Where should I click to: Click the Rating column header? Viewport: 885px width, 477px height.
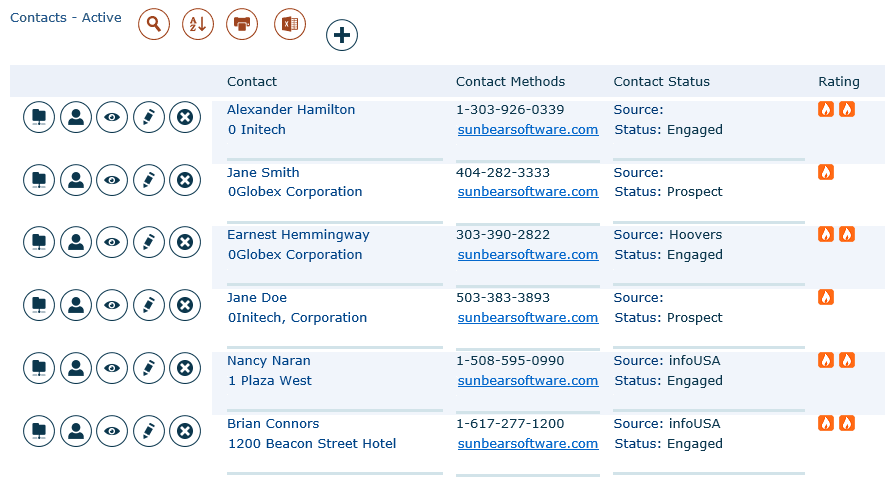tap(839, 81)
